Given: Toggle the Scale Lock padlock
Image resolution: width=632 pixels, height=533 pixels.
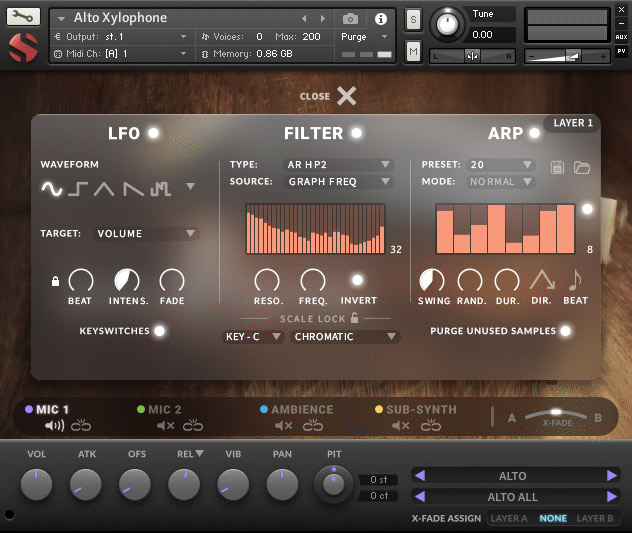Looking at the screenshot, I should tap(354, 318).
